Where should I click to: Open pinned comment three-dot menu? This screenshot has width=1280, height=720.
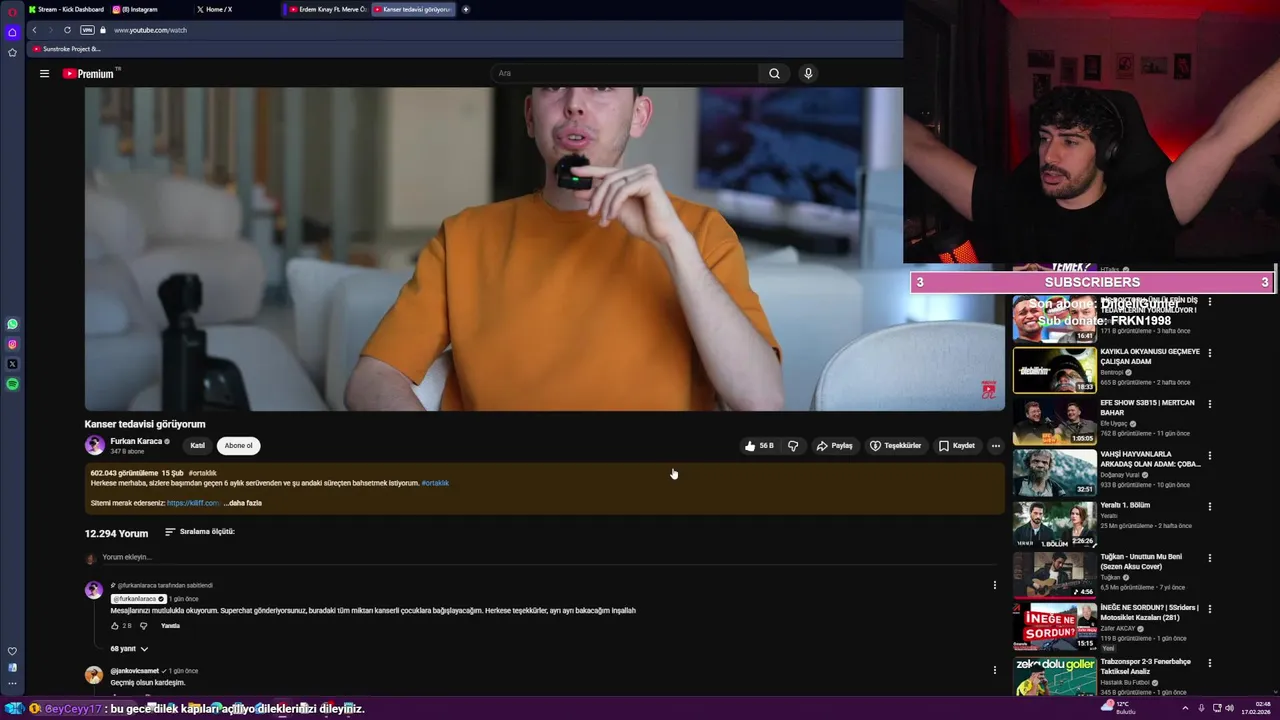tap(994, 585)
